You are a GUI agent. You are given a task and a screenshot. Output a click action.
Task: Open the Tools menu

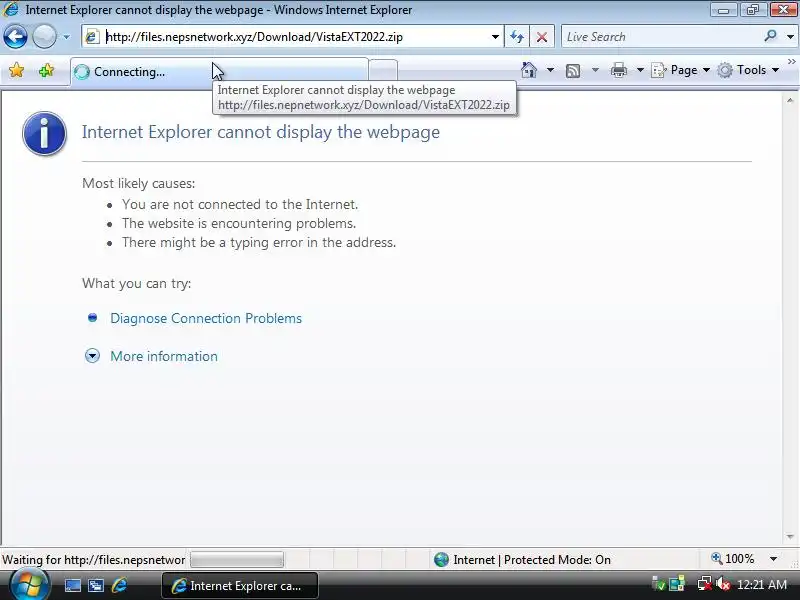pyautogui.click(x=748, y=70)
